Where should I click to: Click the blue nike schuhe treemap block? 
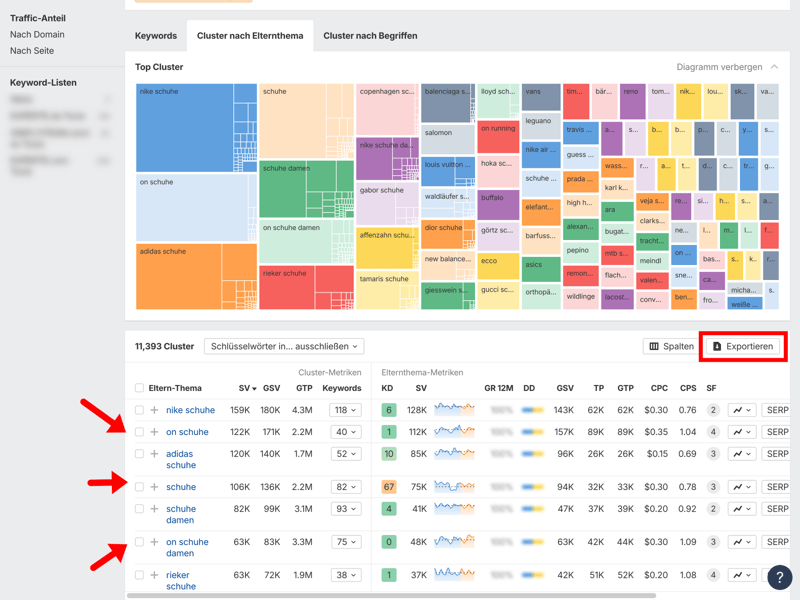point(185,130)
